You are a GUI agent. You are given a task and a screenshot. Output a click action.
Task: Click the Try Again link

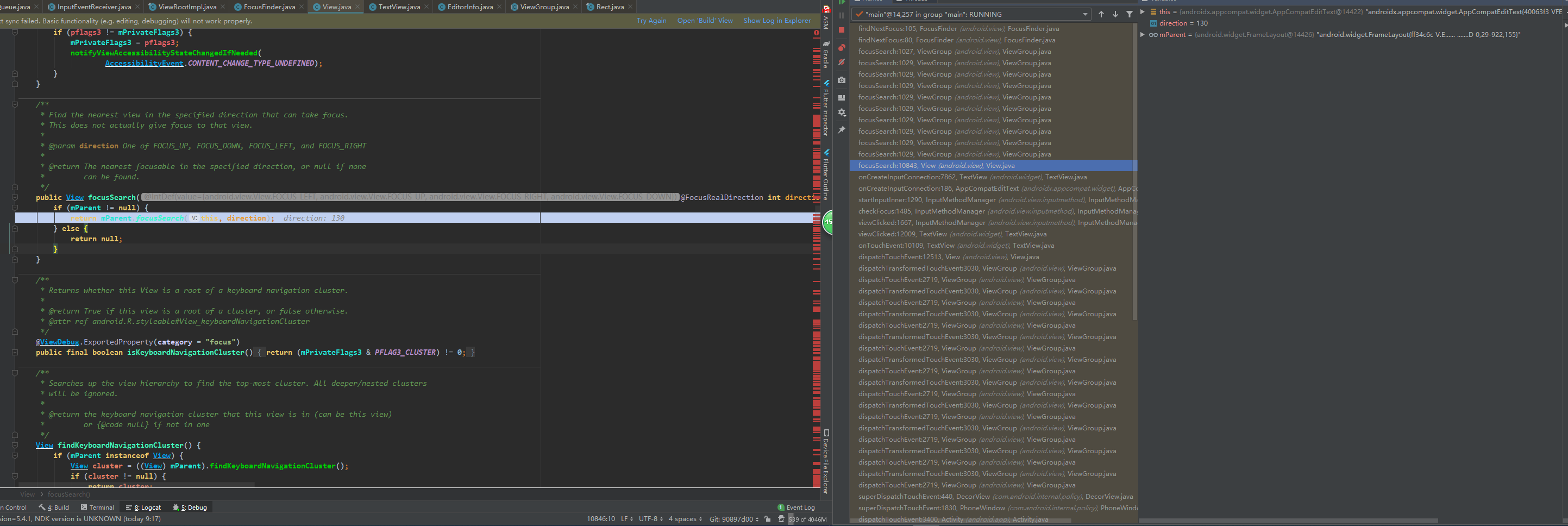pos(651,20)
